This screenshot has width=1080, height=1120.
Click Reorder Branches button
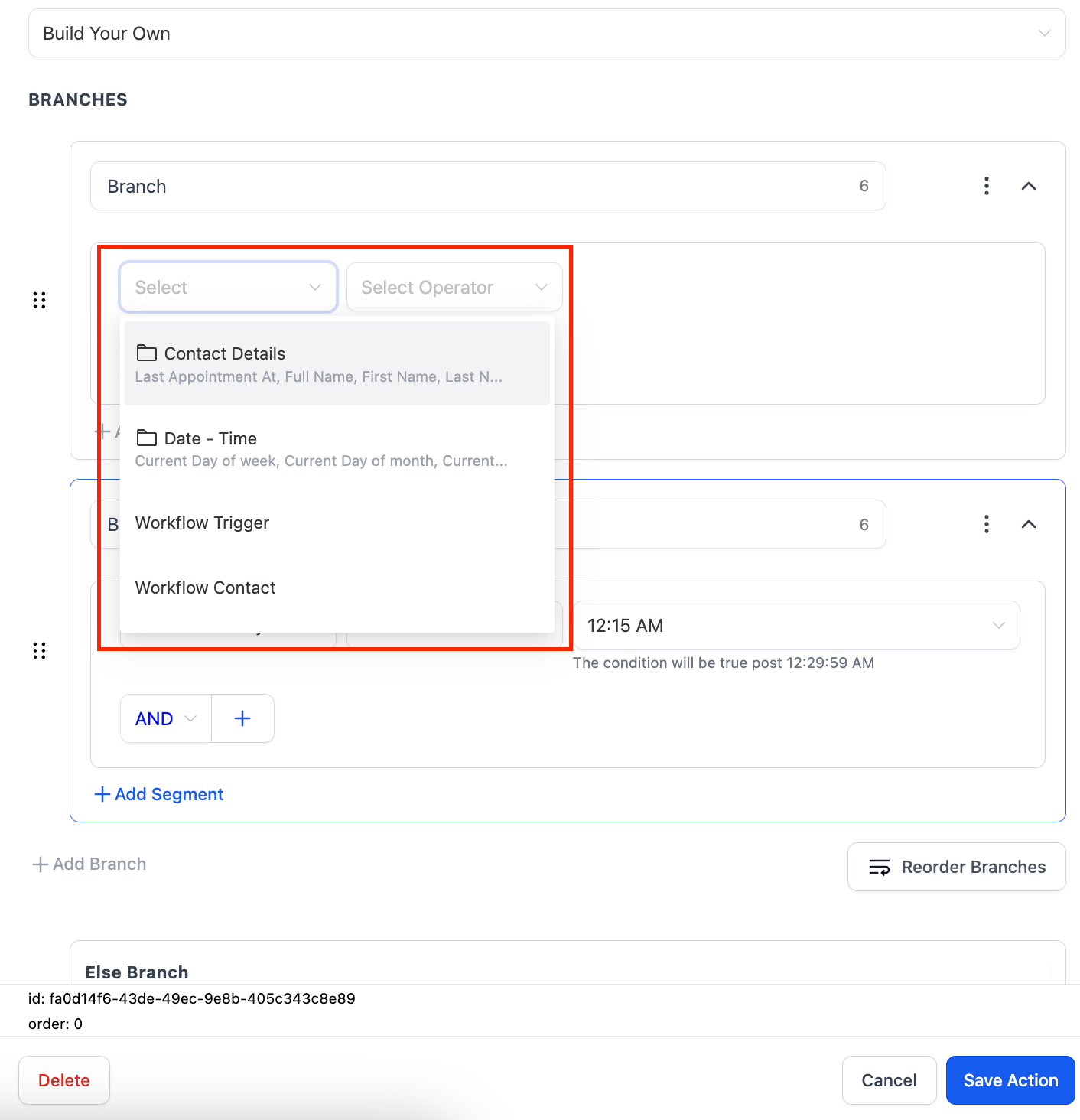click(x=957, y=867)
